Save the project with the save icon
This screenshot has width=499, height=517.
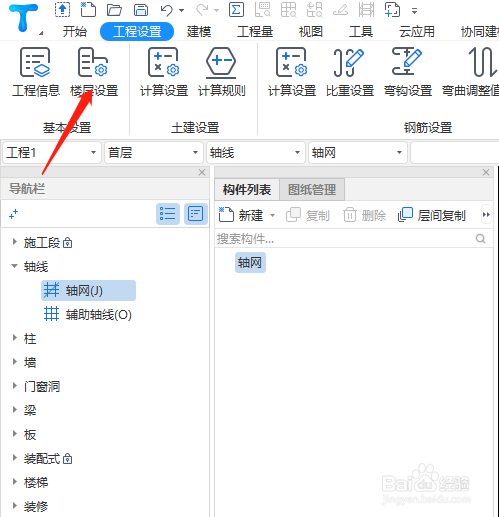(141, 10)
